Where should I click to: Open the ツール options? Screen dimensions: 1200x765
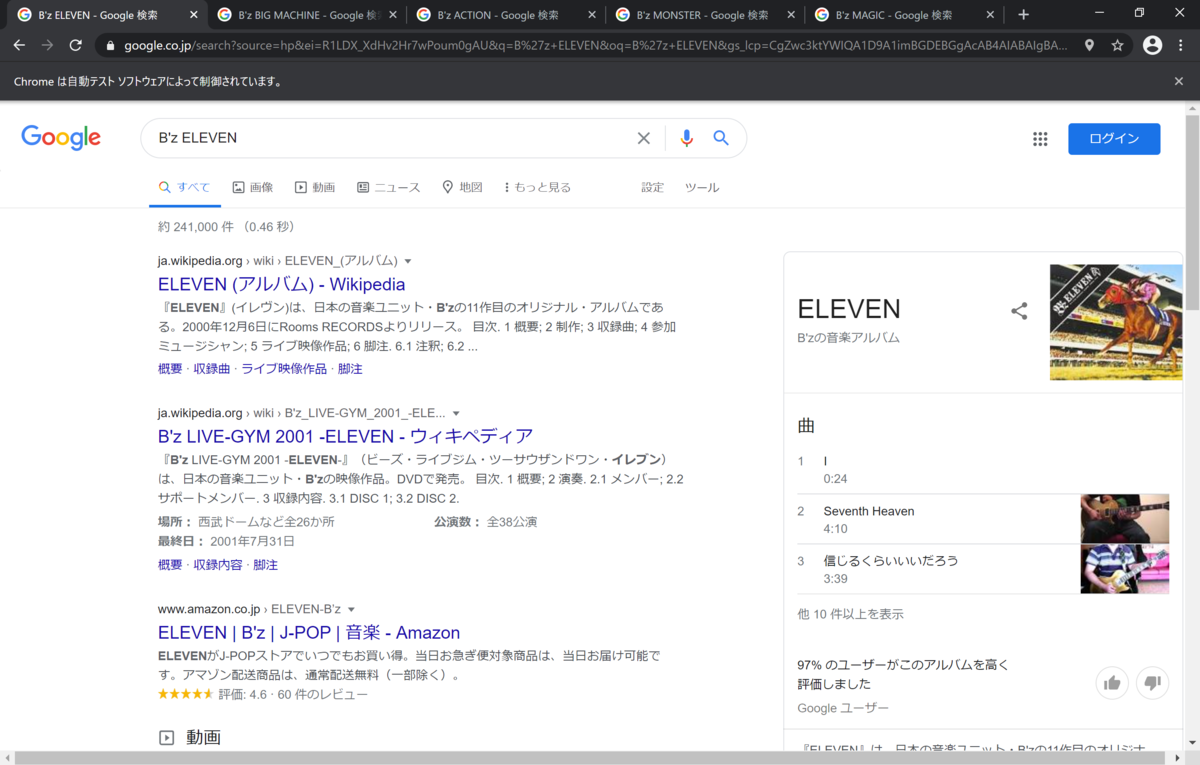(x=702, y=187)
